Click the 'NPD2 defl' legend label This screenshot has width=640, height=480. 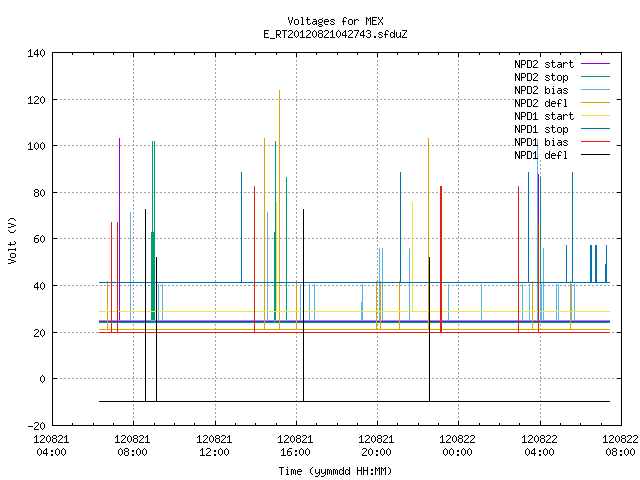[541, 103]
